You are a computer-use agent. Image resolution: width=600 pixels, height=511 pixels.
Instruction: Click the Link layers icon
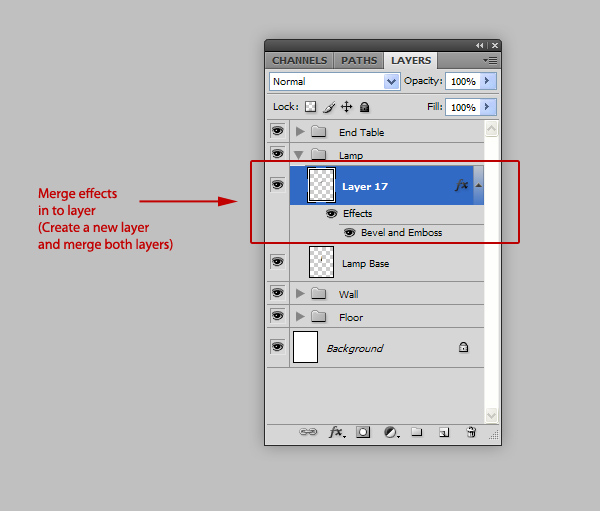pos(309,432)
